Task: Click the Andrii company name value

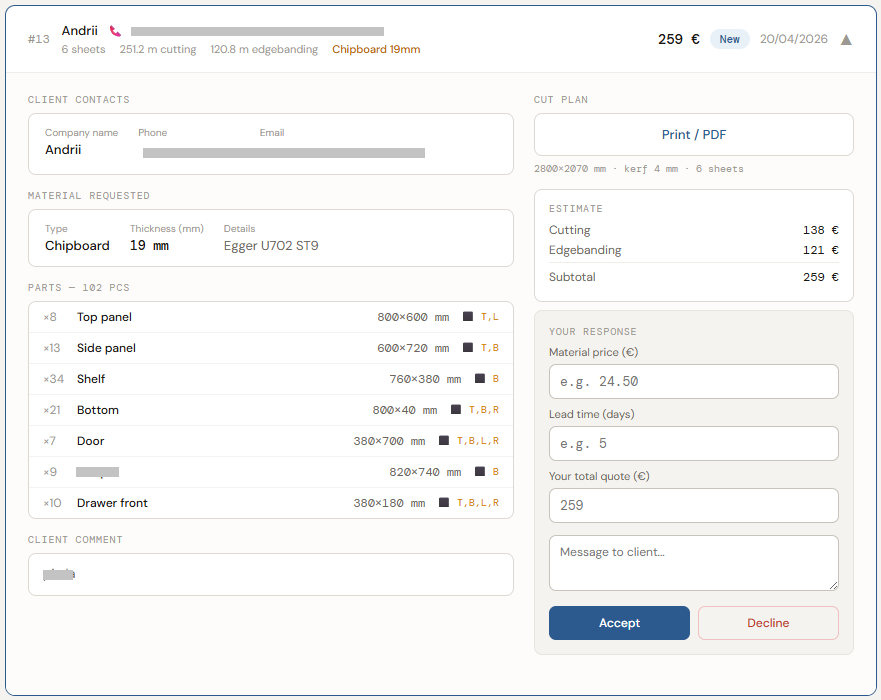Action: coord(63,149)
